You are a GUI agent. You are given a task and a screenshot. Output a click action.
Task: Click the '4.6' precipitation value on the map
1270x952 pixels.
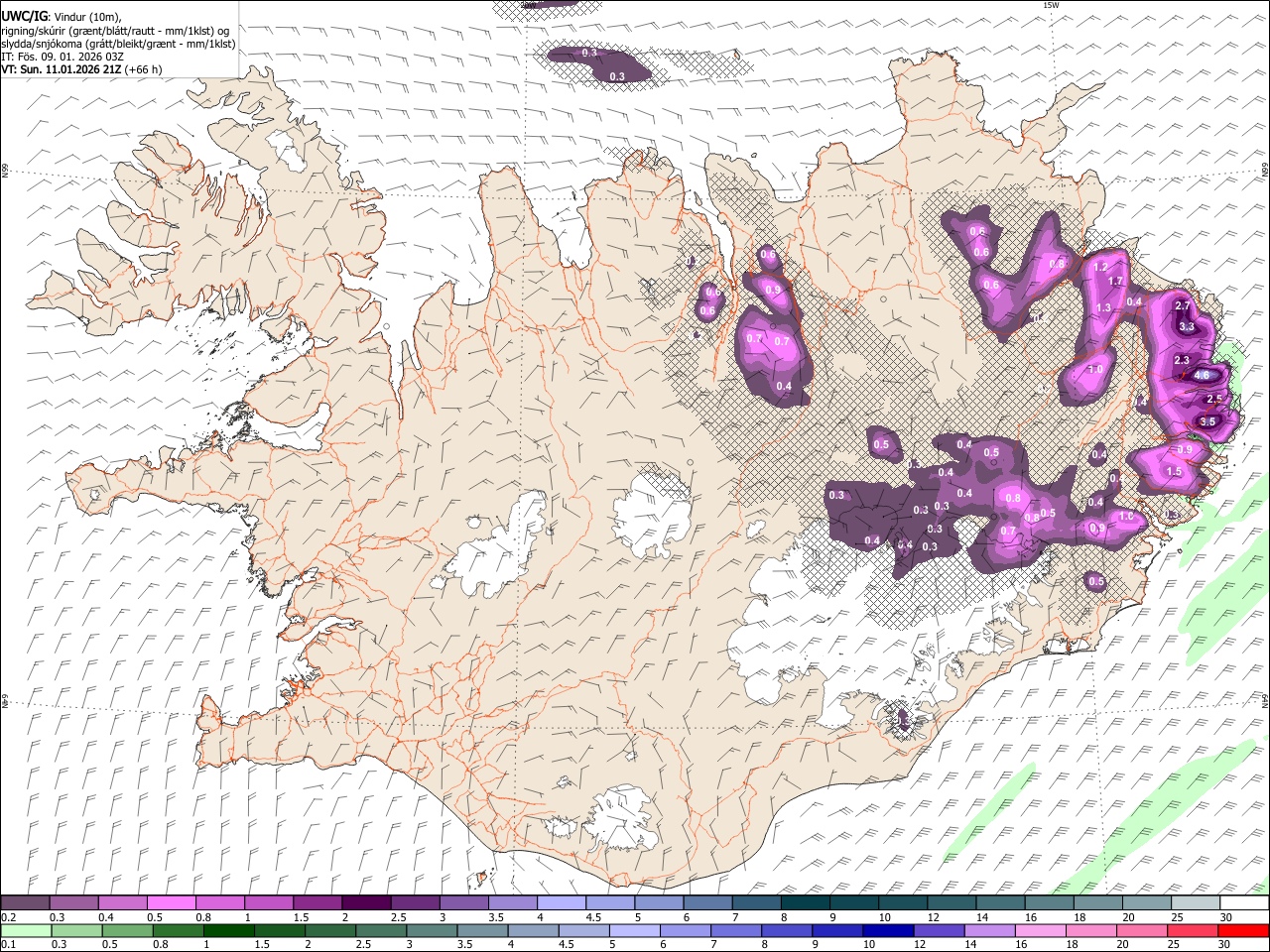[x=1202, y=375]
